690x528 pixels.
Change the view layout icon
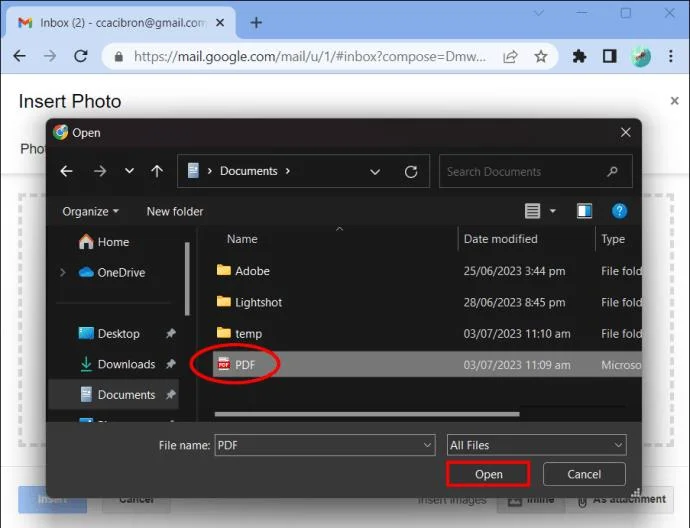click(532, 211)
